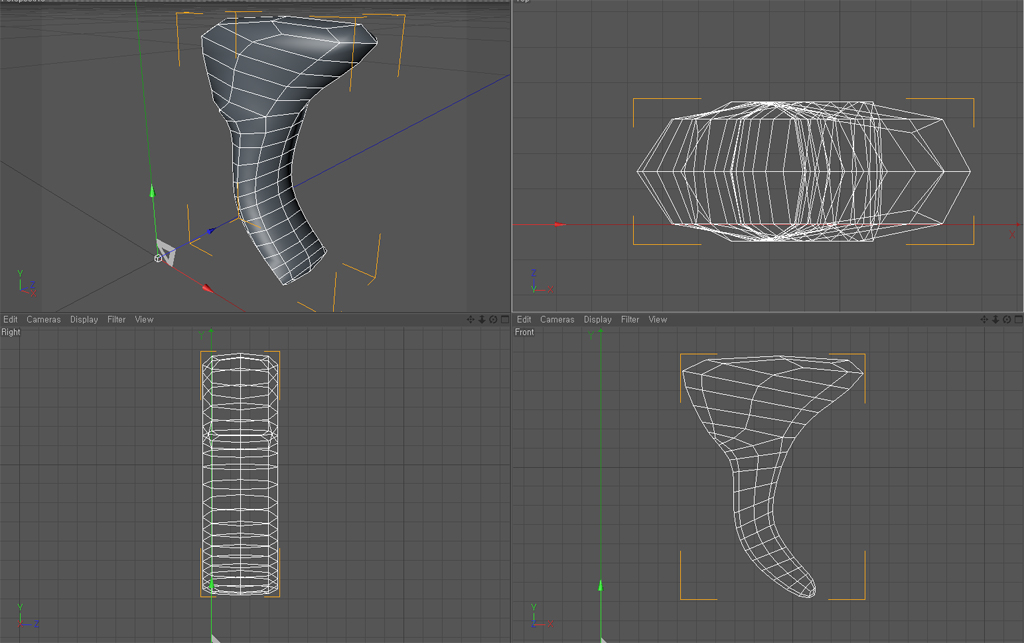Click the move-camera icon in the Front viewport
The image size is (1024, 643).
click(x=984, y=319)
